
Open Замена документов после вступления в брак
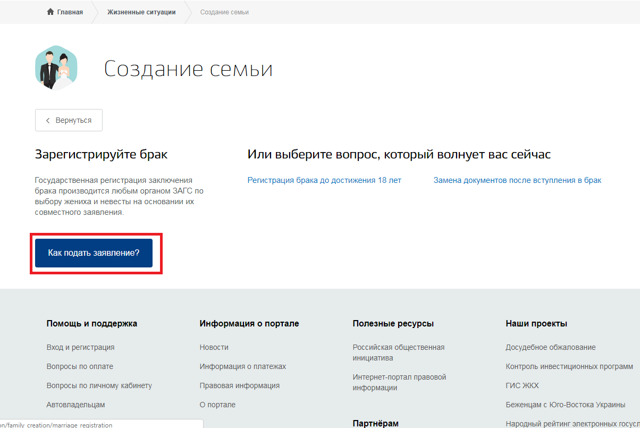tap(517, 180)
